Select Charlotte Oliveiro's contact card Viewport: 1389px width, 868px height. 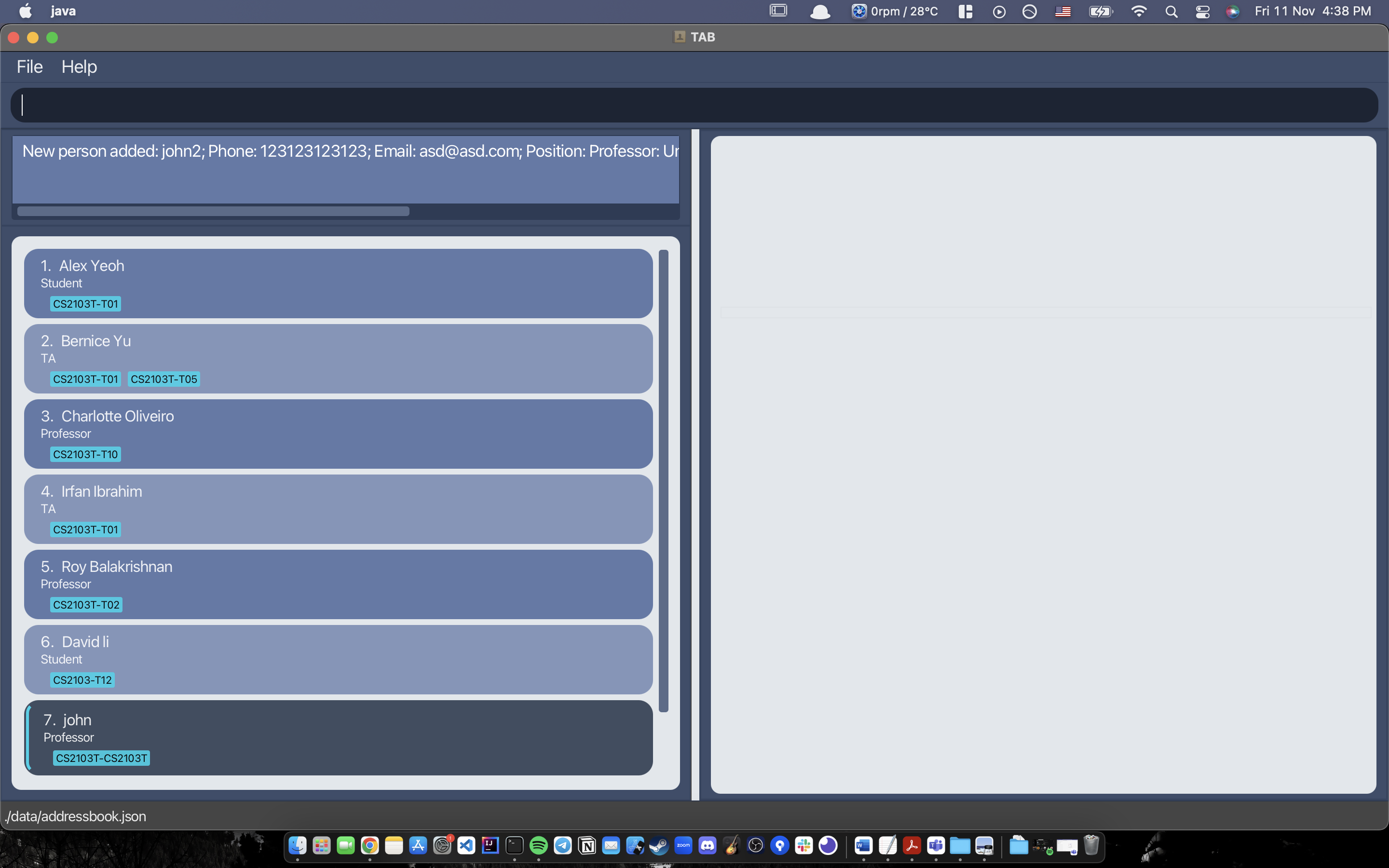coord(338,434)
